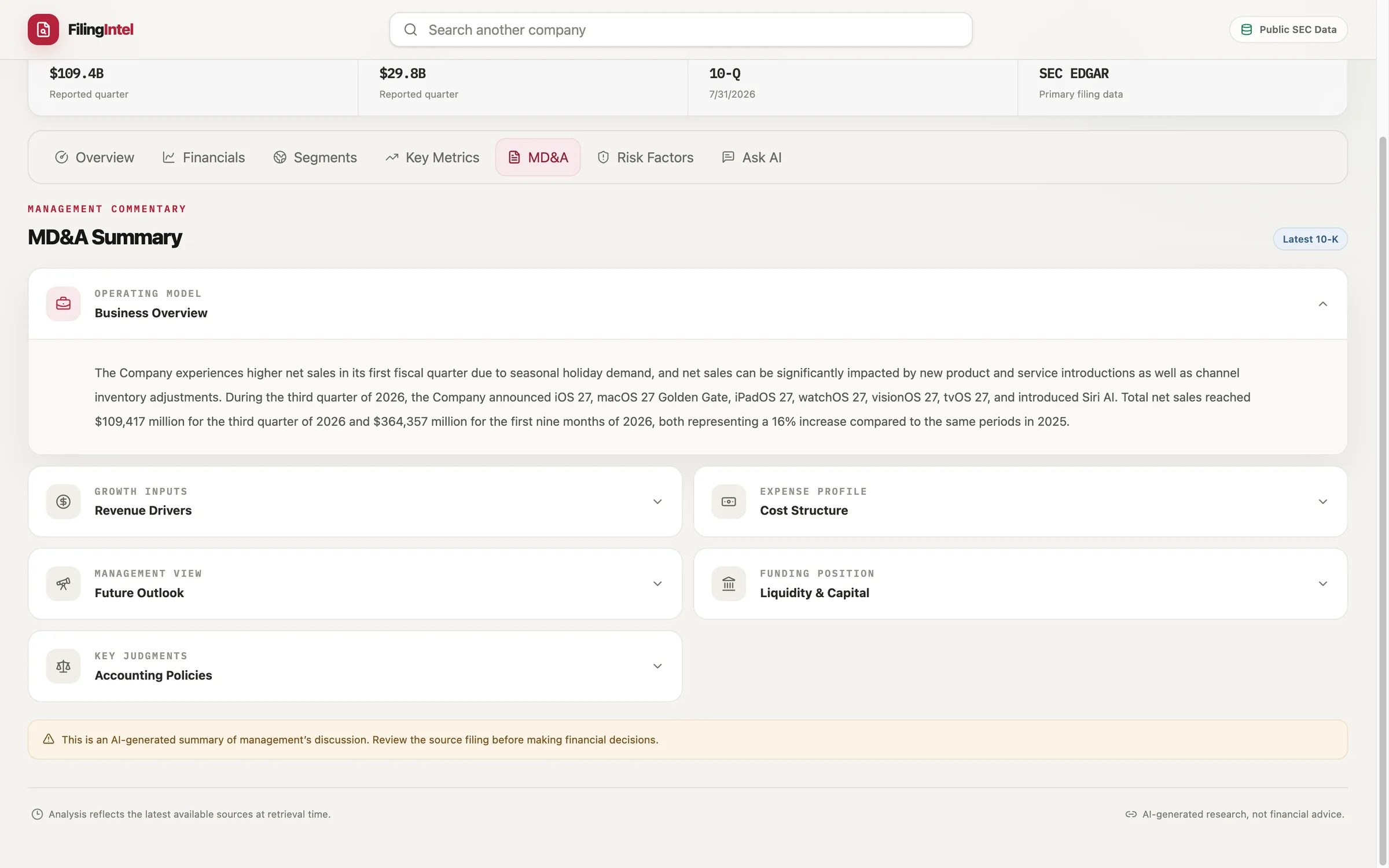1389x868 pixels.
Task: Click the 10-Q filing type value
Action: click(x=725, y=73)
